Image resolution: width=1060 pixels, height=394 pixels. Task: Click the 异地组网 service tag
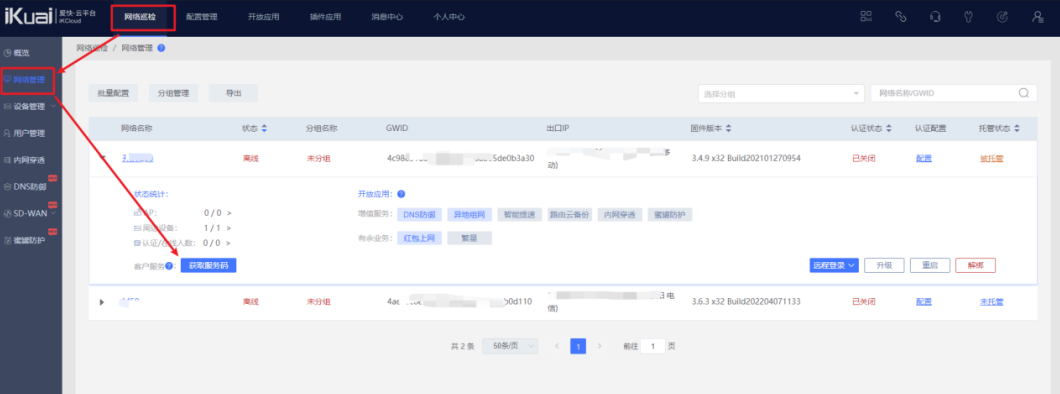coord(470,215)
